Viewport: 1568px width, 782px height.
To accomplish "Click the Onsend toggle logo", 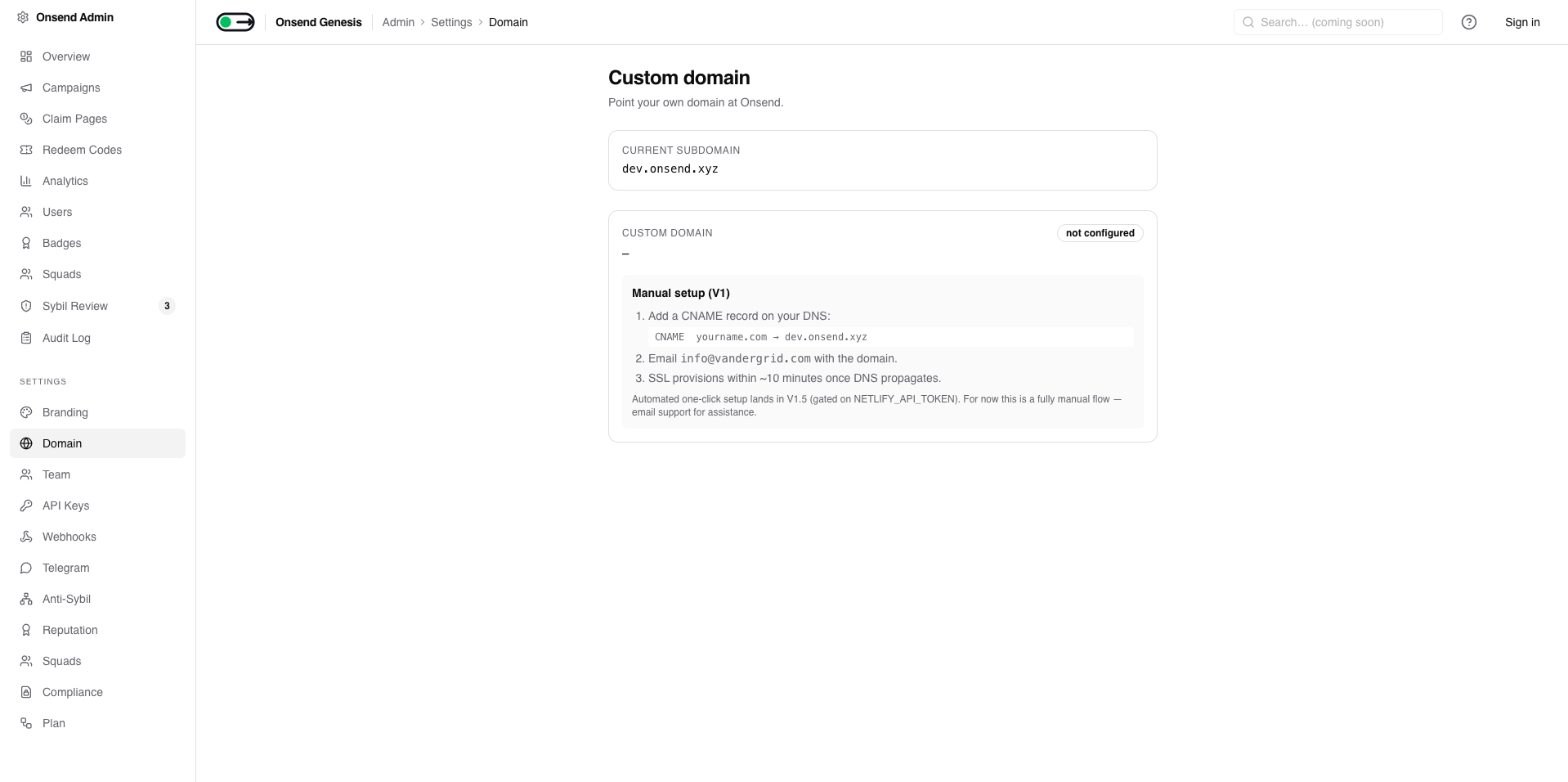I will [235, 22].
